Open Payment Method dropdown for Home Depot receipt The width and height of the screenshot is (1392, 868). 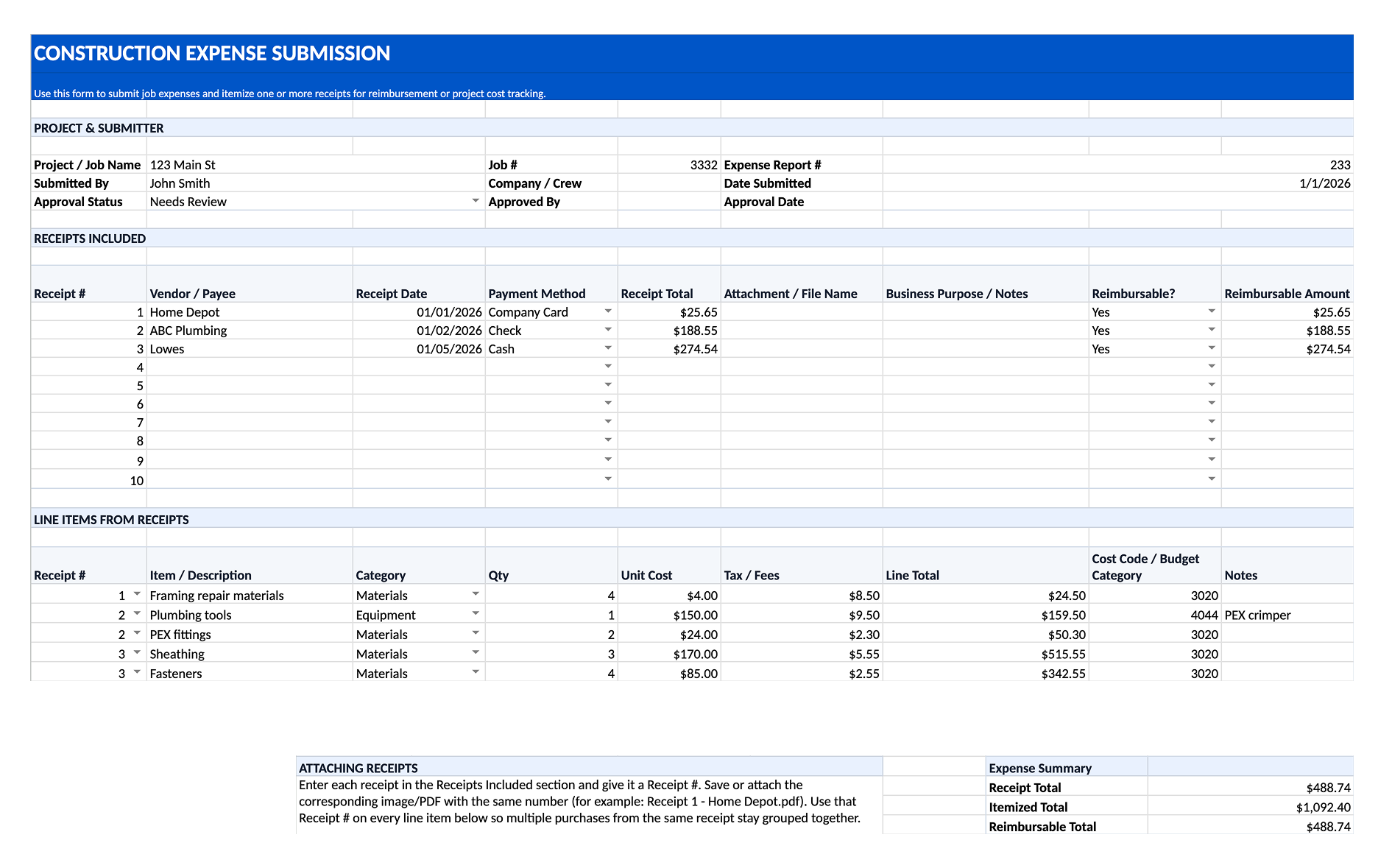[x=608, y=311]
